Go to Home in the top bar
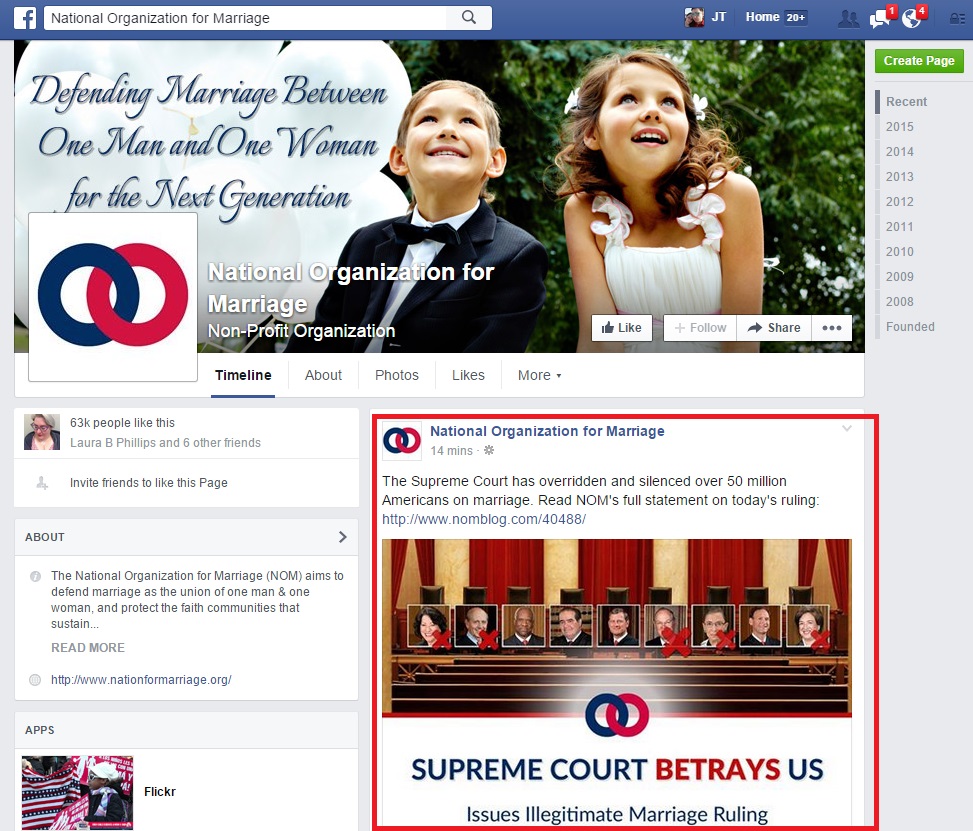 [x=762, y=17]
